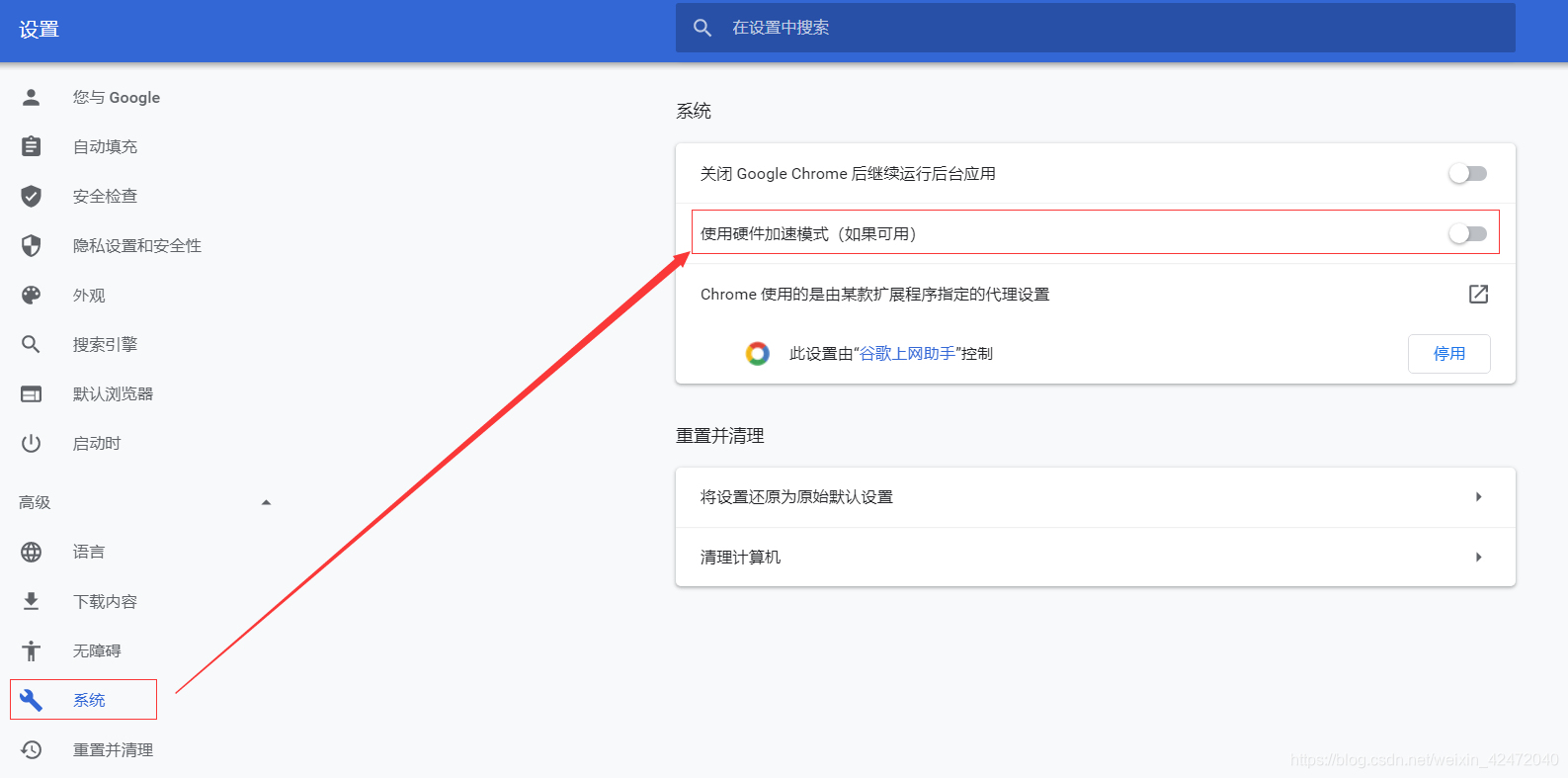
Task: Go to 无障碍 settings
Action: [x=97, y=650]
